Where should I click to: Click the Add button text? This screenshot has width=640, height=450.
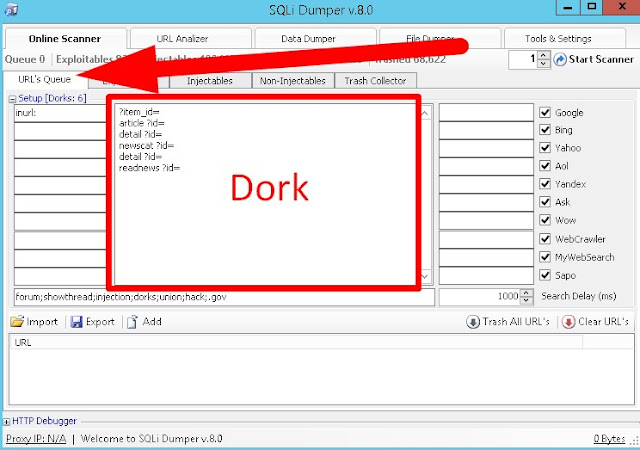coord(152,322)
